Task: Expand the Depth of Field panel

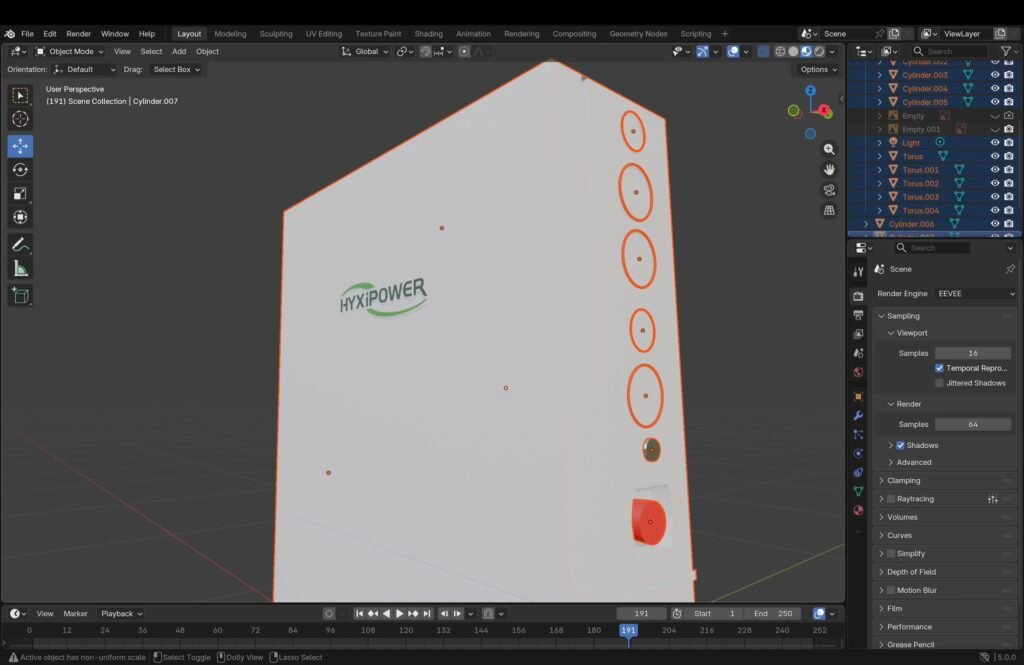Action: (x=911, y=572)
